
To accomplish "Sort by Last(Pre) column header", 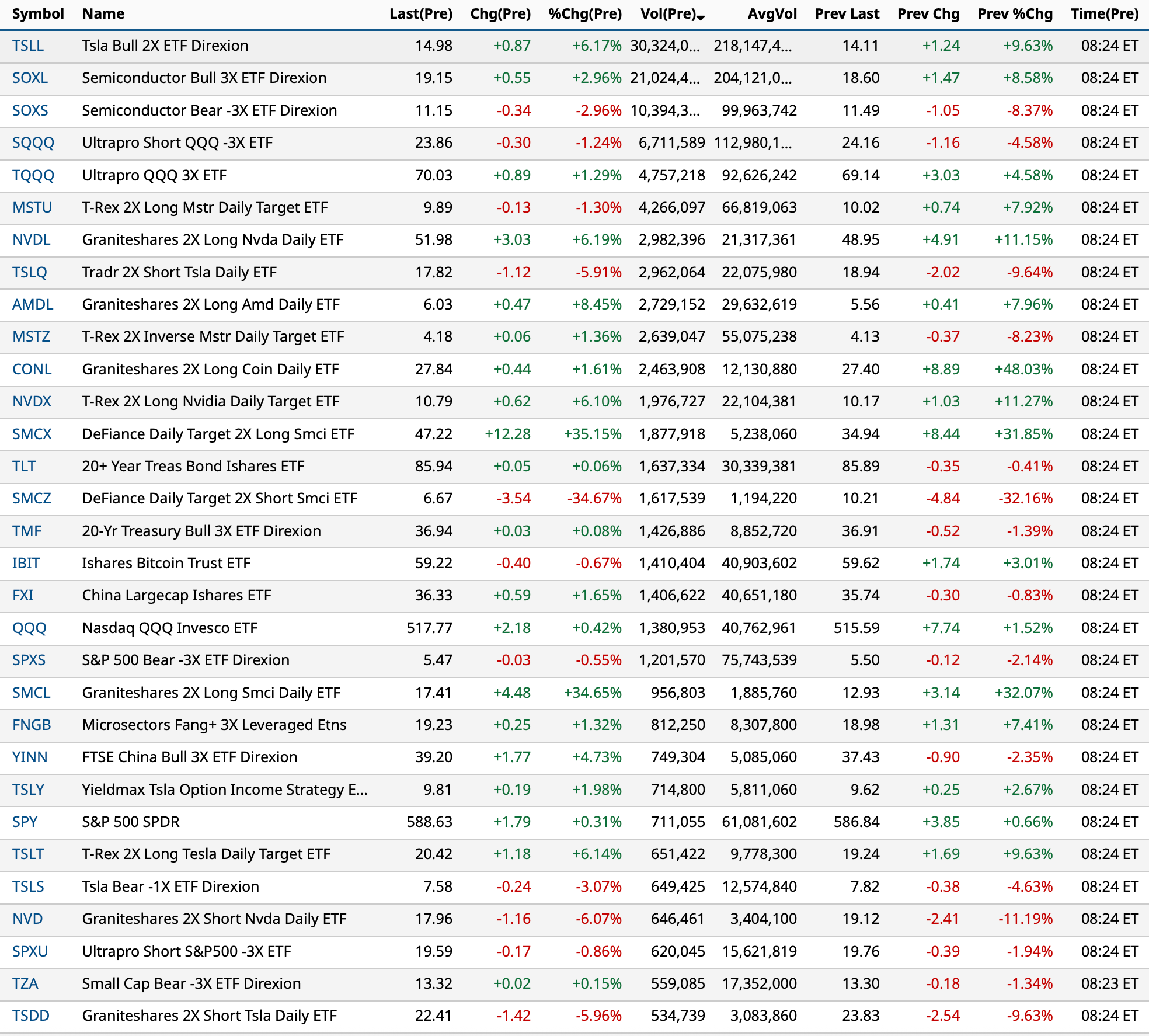I will point(420,14).
